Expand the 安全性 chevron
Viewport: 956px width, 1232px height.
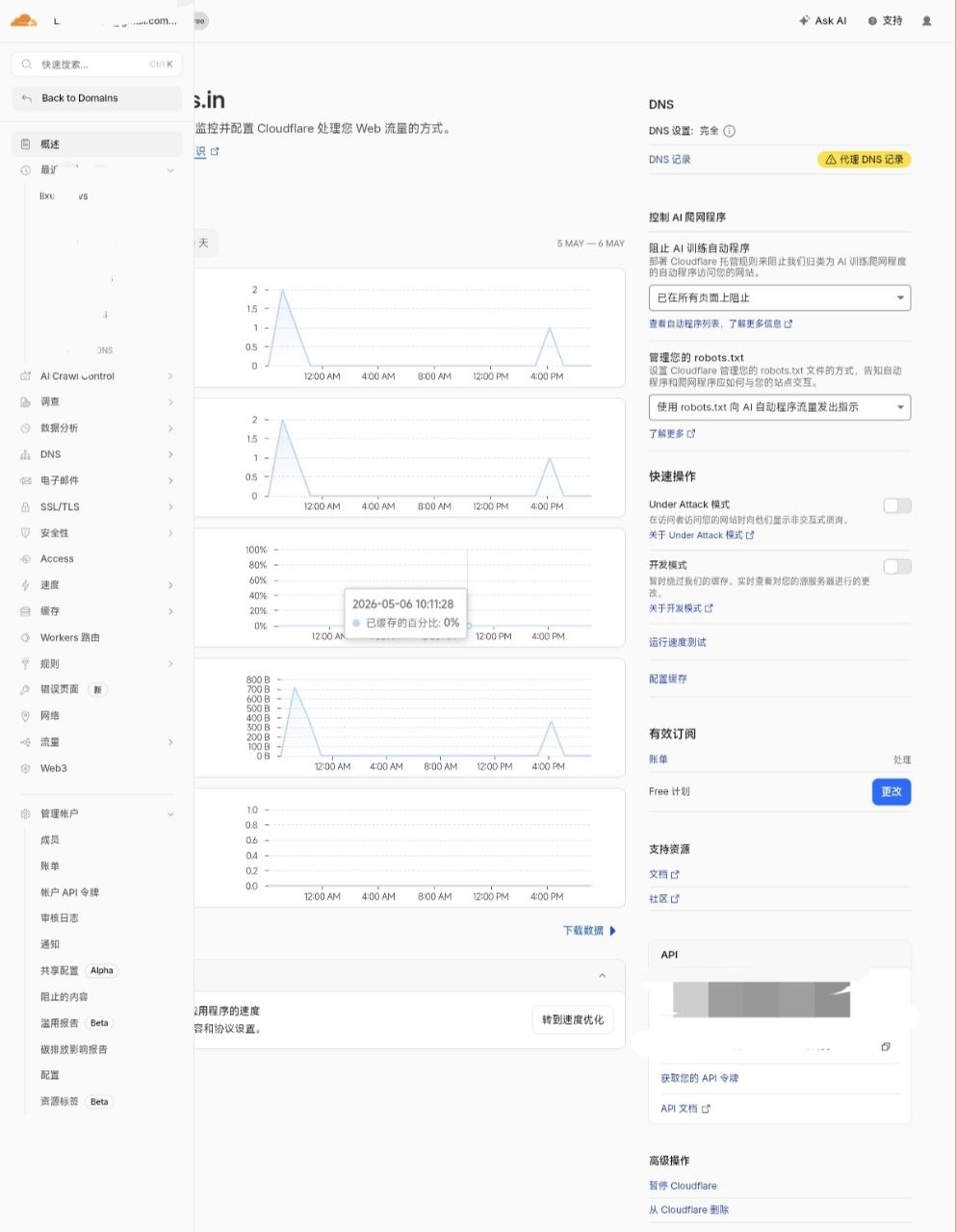pyautogui.click(x=170, y=532)
